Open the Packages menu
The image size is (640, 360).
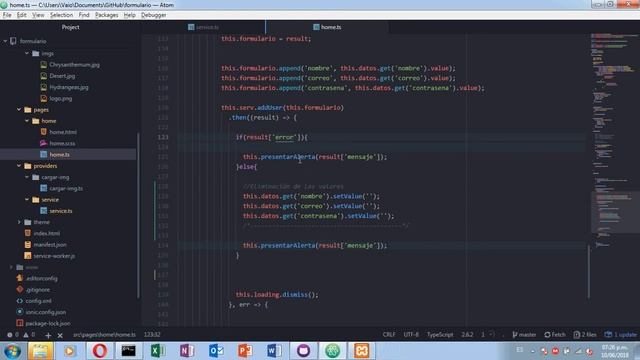107,15
